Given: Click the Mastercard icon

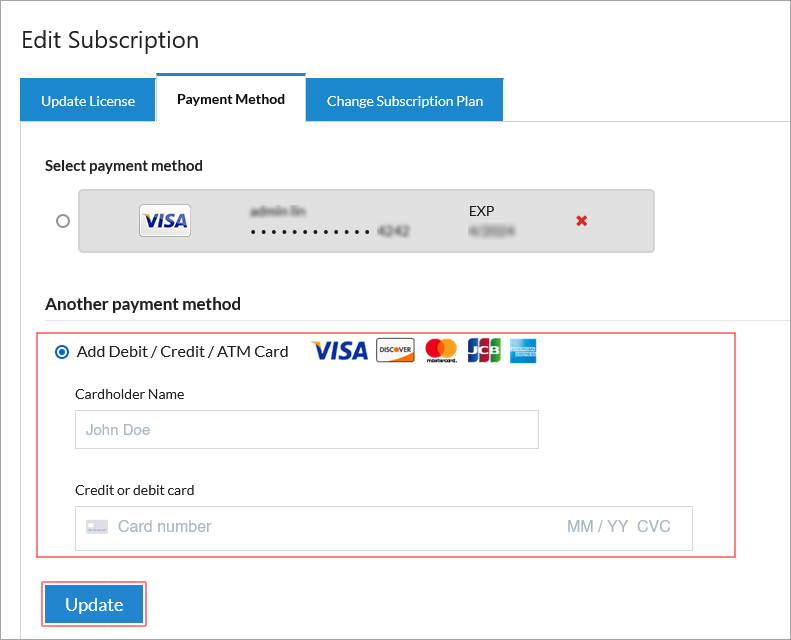Looking at the screenshot, I should pyautogui.click(x=441, y=350).
